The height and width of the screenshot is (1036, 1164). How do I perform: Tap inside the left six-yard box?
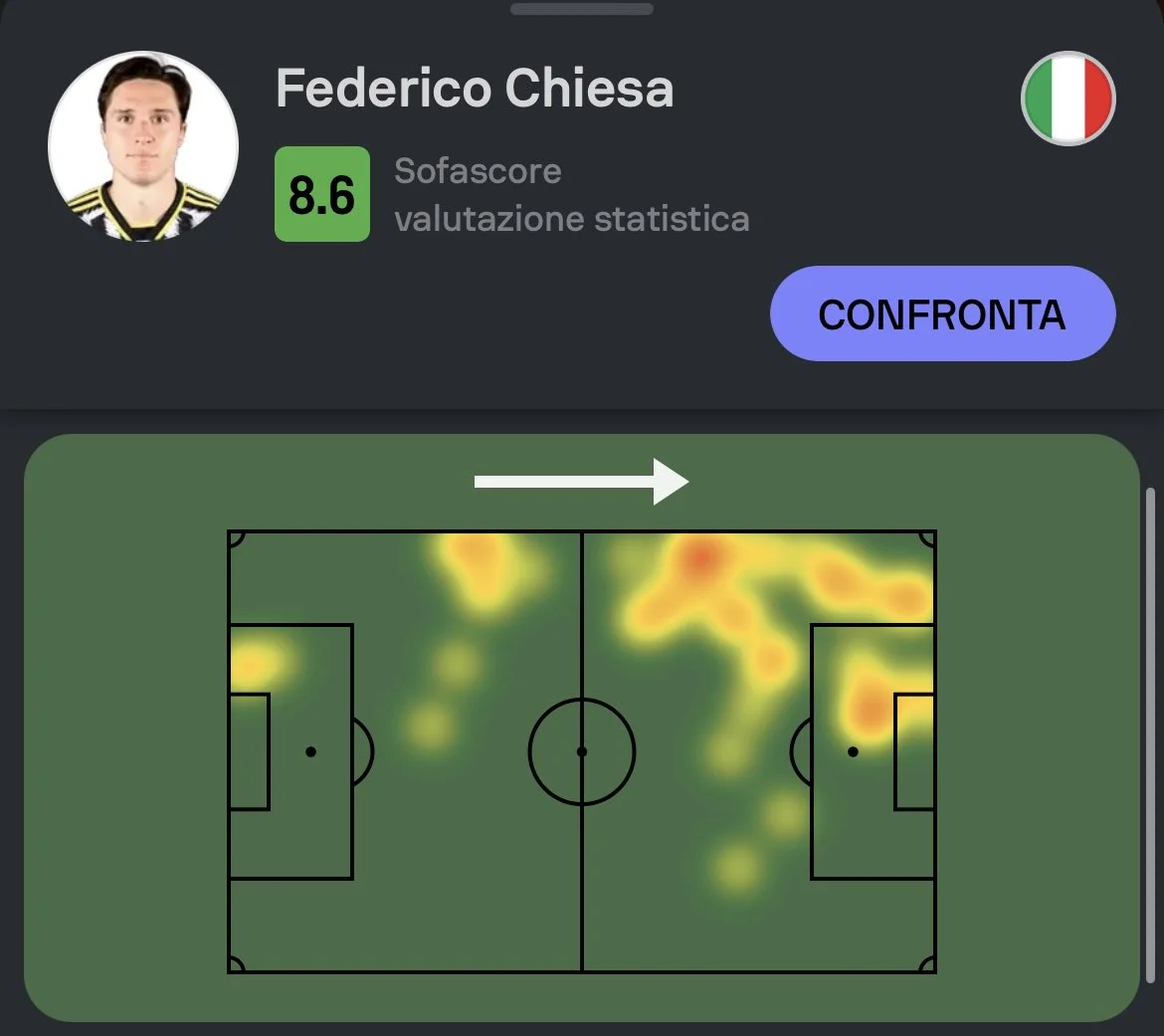[x=249, y=751]
